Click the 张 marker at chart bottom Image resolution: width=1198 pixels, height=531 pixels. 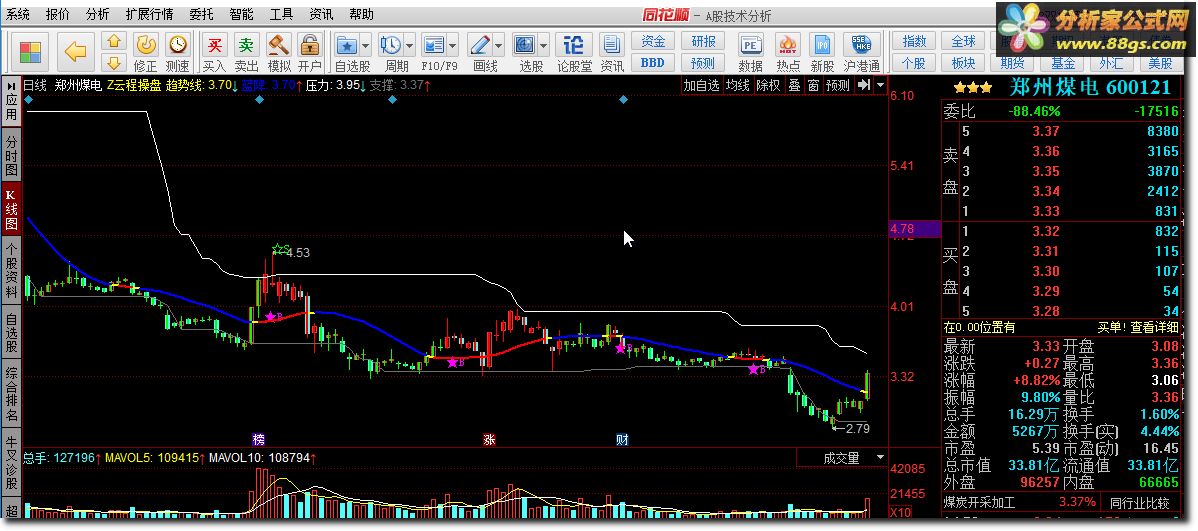pyautogui.click(x=488, y=439)
